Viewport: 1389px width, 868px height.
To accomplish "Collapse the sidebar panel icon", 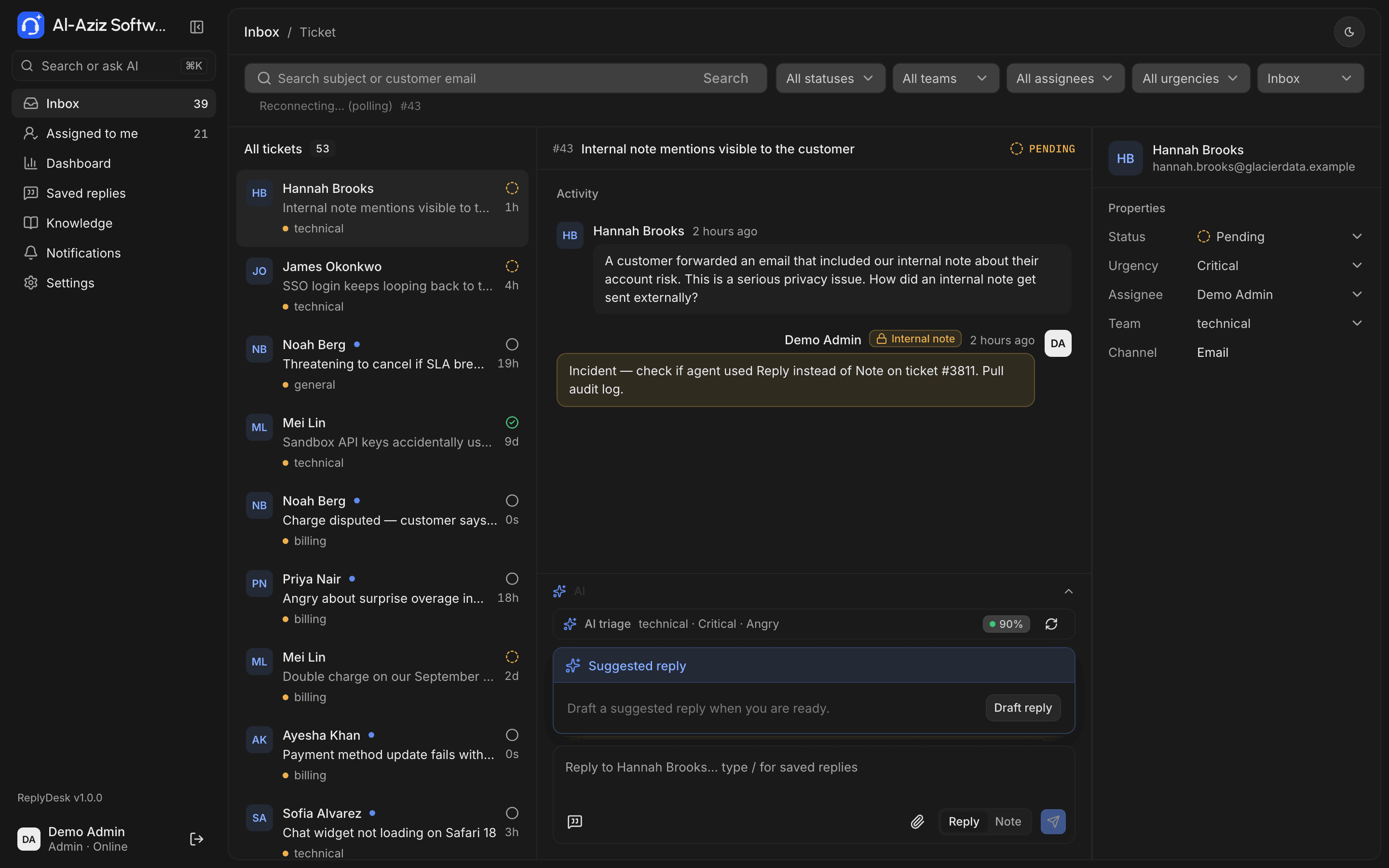I will 196,27.
